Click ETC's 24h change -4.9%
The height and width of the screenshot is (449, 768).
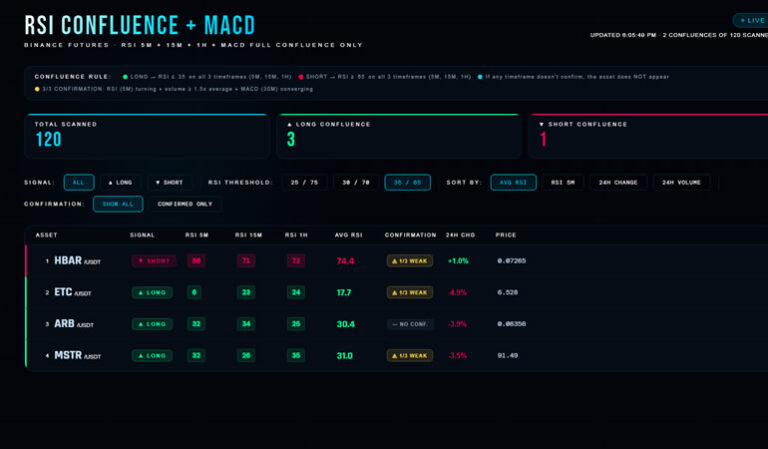tap(457, 292)
